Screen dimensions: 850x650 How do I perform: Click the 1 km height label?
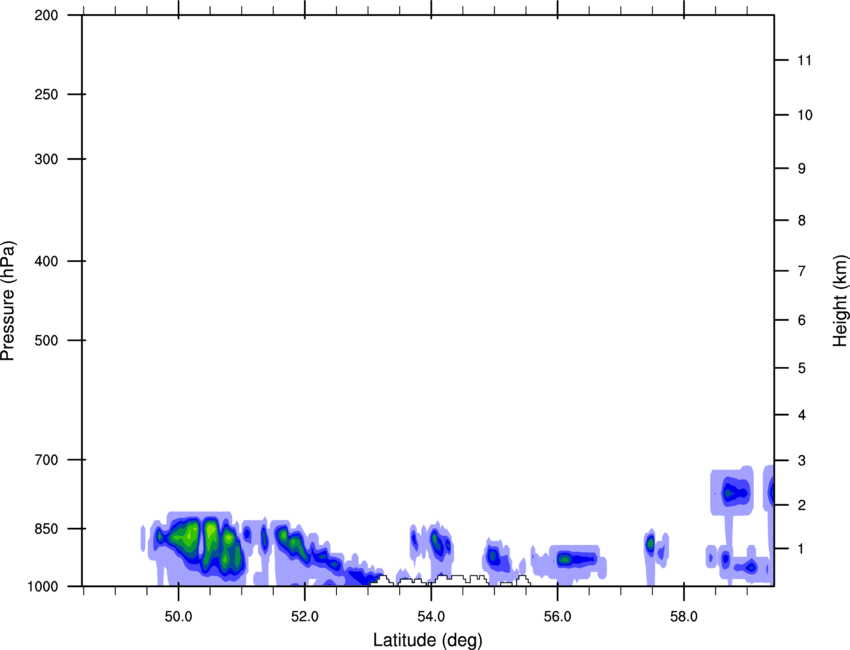(x=802, y=549)
